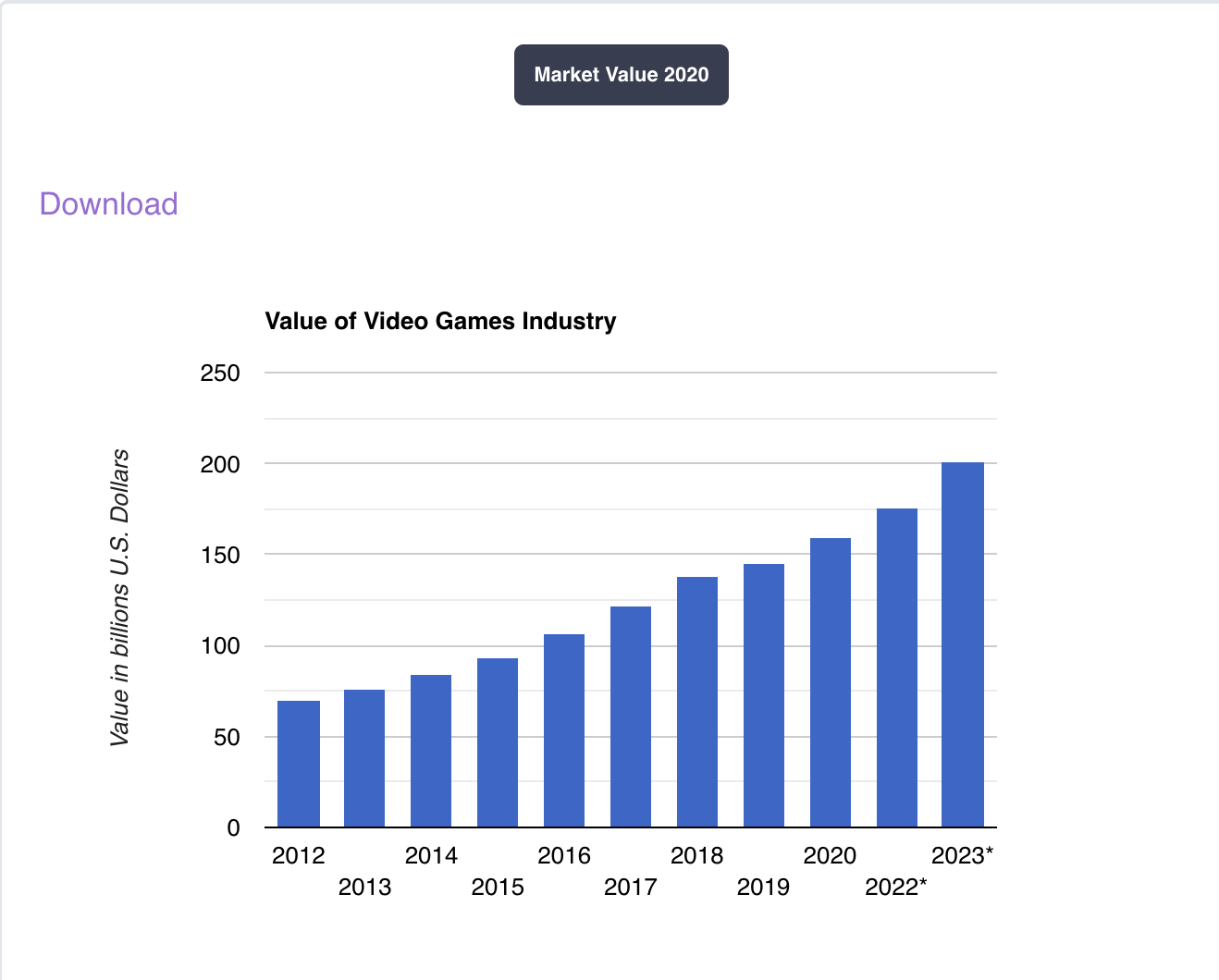This screenshot has height=980, width=1219.
Task: Click the 2014 value bar
Action: [431, 751]
